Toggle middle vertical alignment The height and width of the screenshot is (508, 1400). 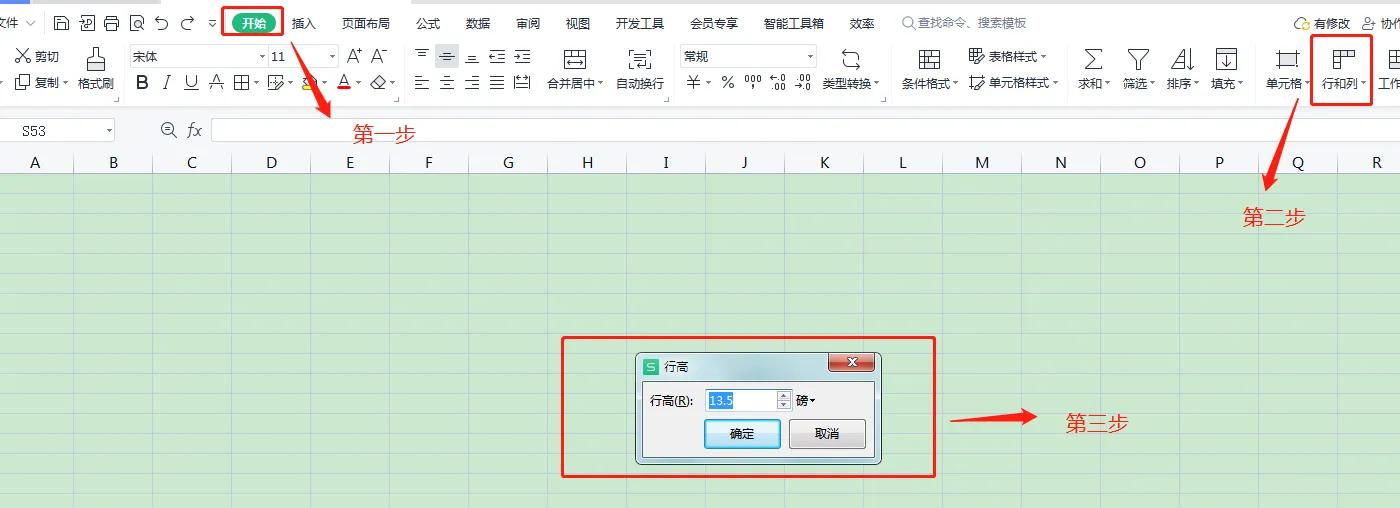[447, 57]
